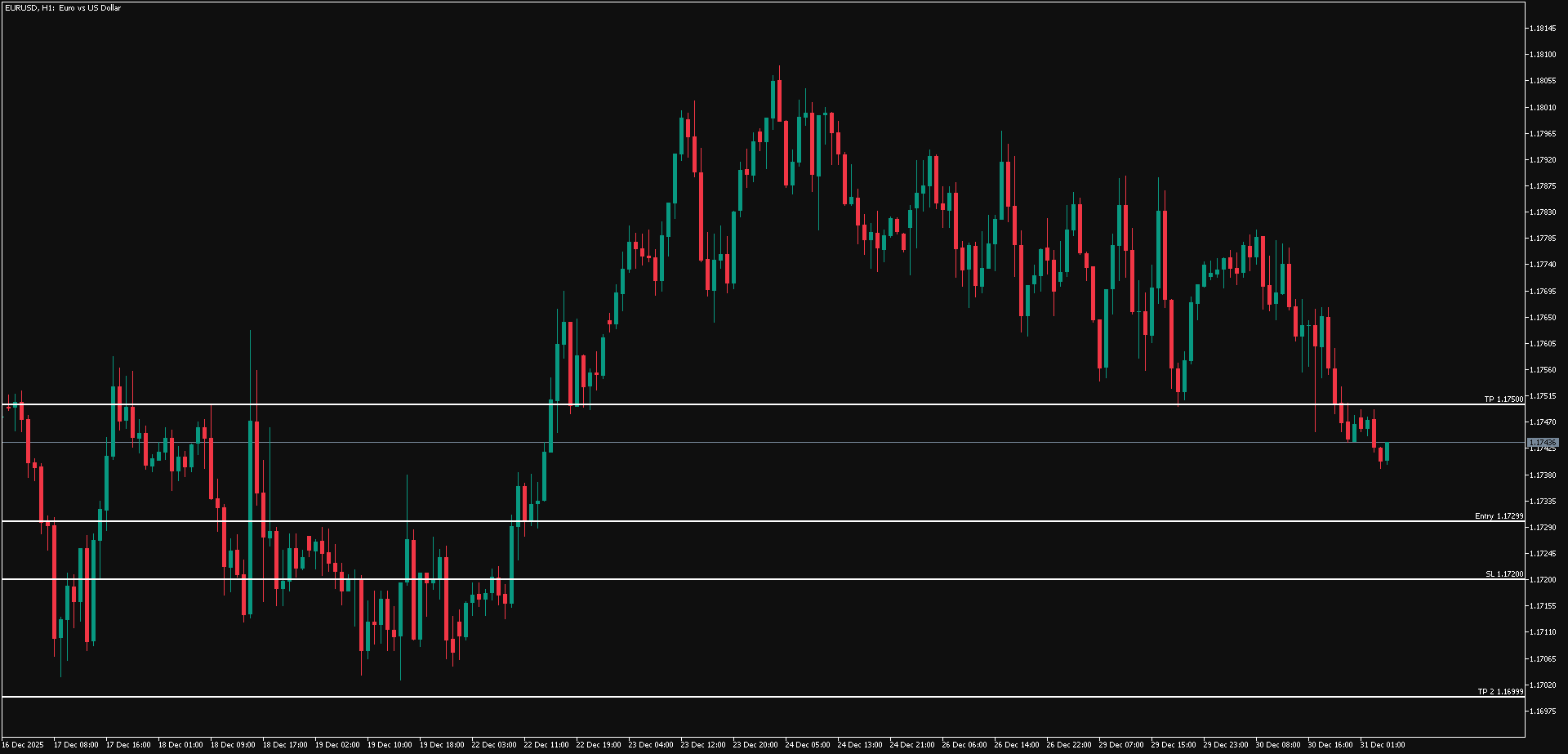Click the current price tag 1.17436
1568x754 pixels.
[1543, 443]
